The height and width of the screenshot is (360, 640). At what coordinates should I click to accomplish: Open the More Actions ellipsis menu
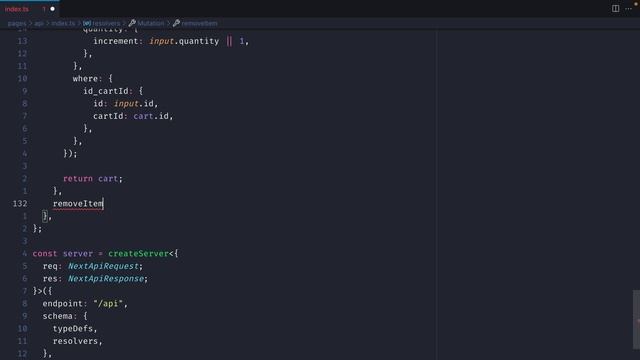pyautogui.click(x=628, y=9)
